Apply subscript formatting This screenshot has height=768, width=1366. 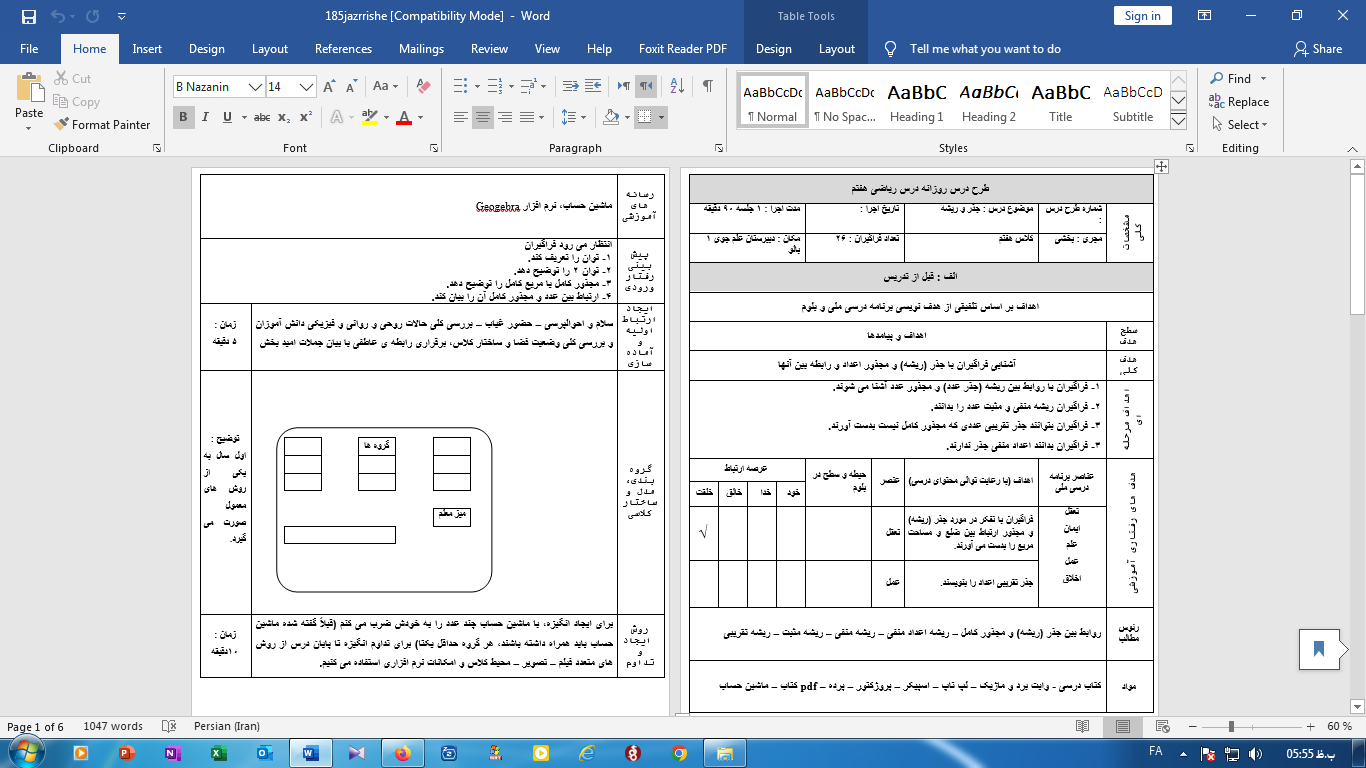pos(285,117)
